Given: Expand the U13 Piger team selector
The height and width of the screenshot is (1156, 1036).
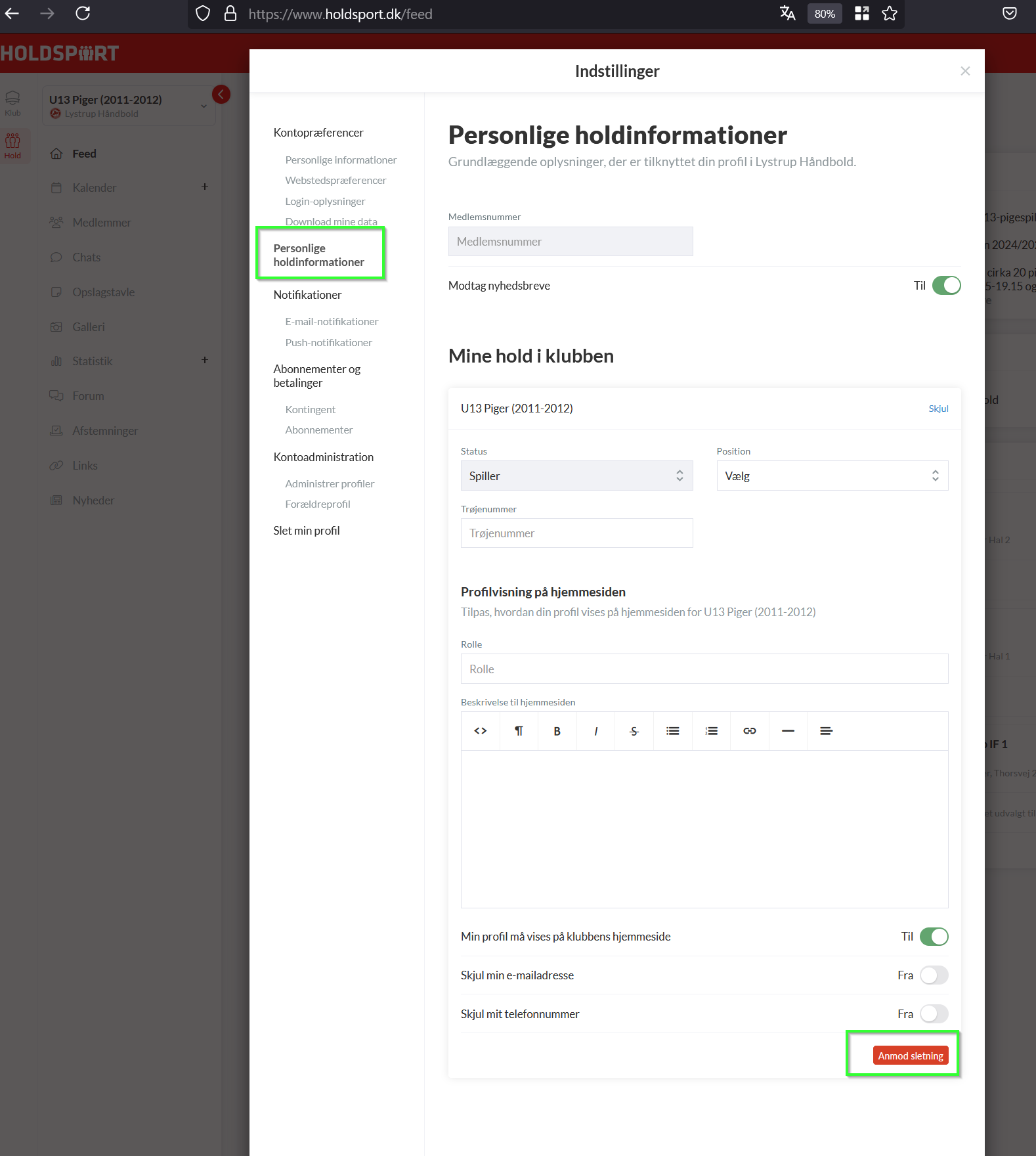Looking at the screenshot, I should tap(129, 106).
